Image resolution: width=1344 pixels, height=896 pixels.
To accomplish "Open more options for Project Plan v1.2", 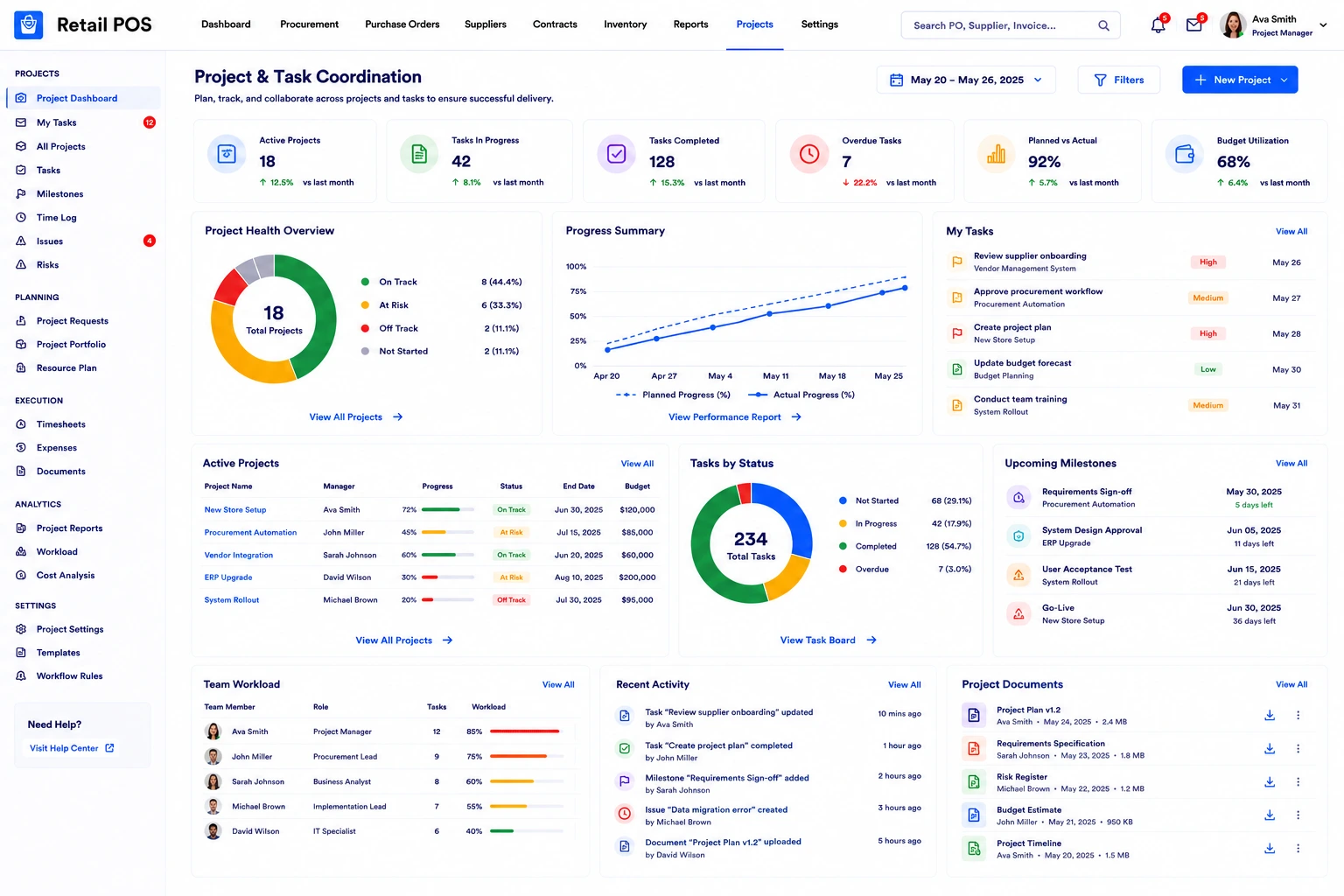I will [x=1298, y=715].
